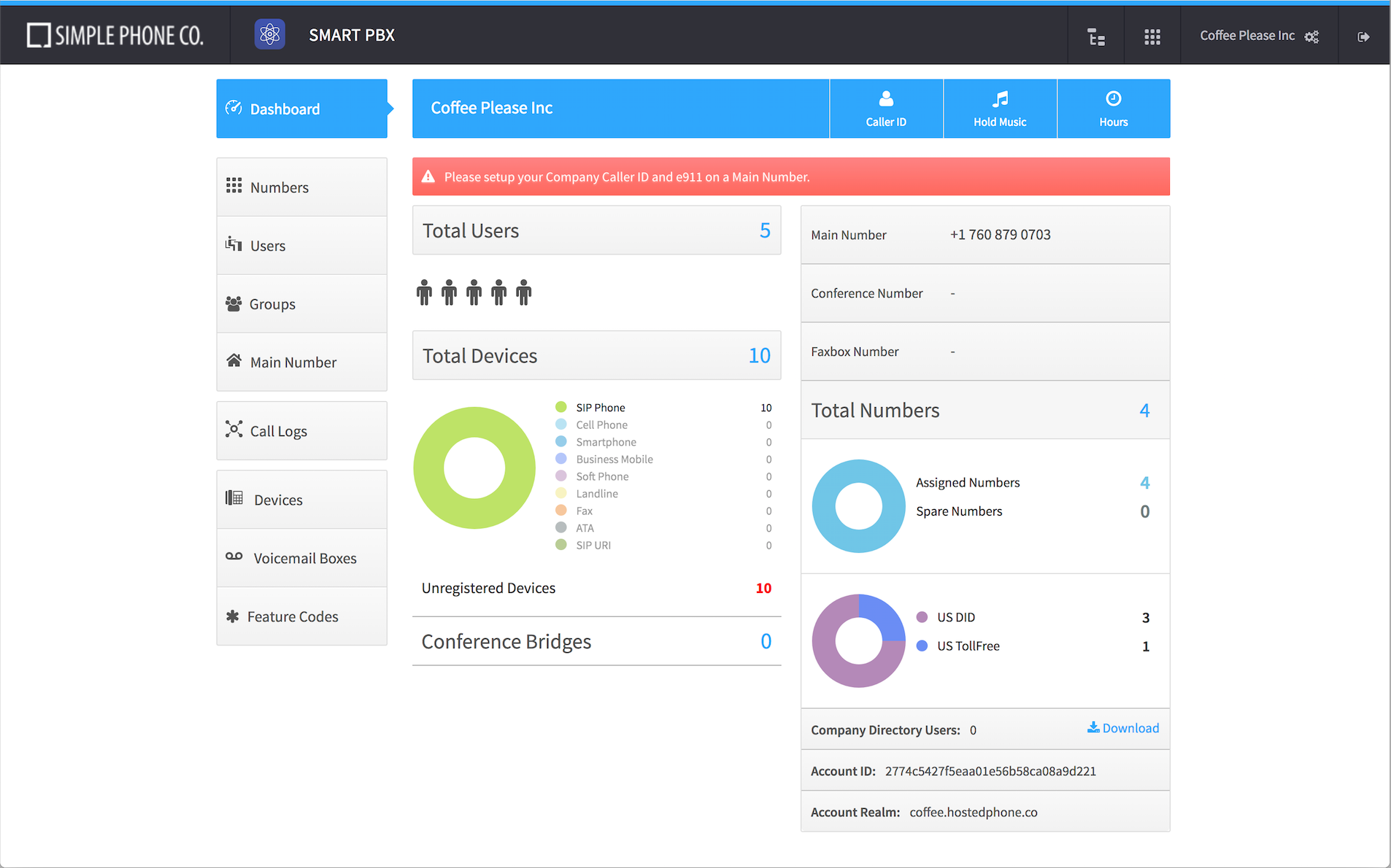Open the Users section
This screenshot has width=1391, height=868.
[x=301, y=246]
